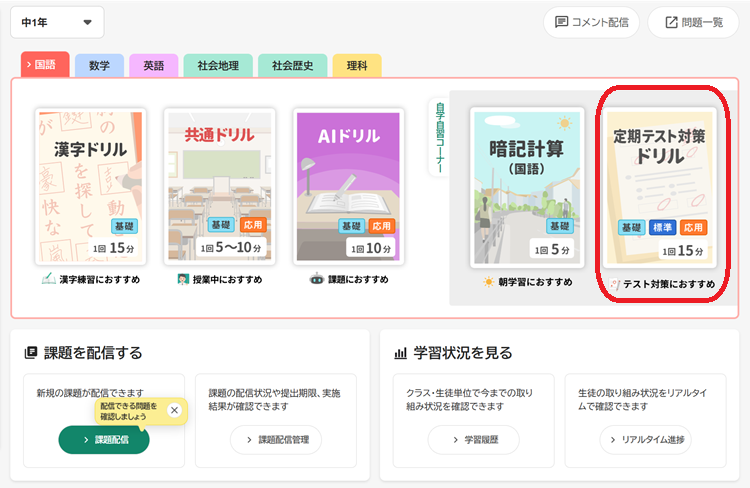This screenshot has height=488, width=750.
Task: Switch to the 数学 tab
Action: 99,66
